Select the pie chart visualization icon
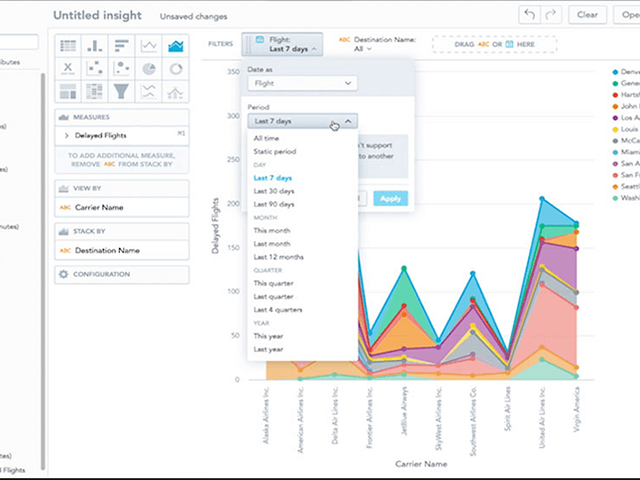 pos(149,69)
